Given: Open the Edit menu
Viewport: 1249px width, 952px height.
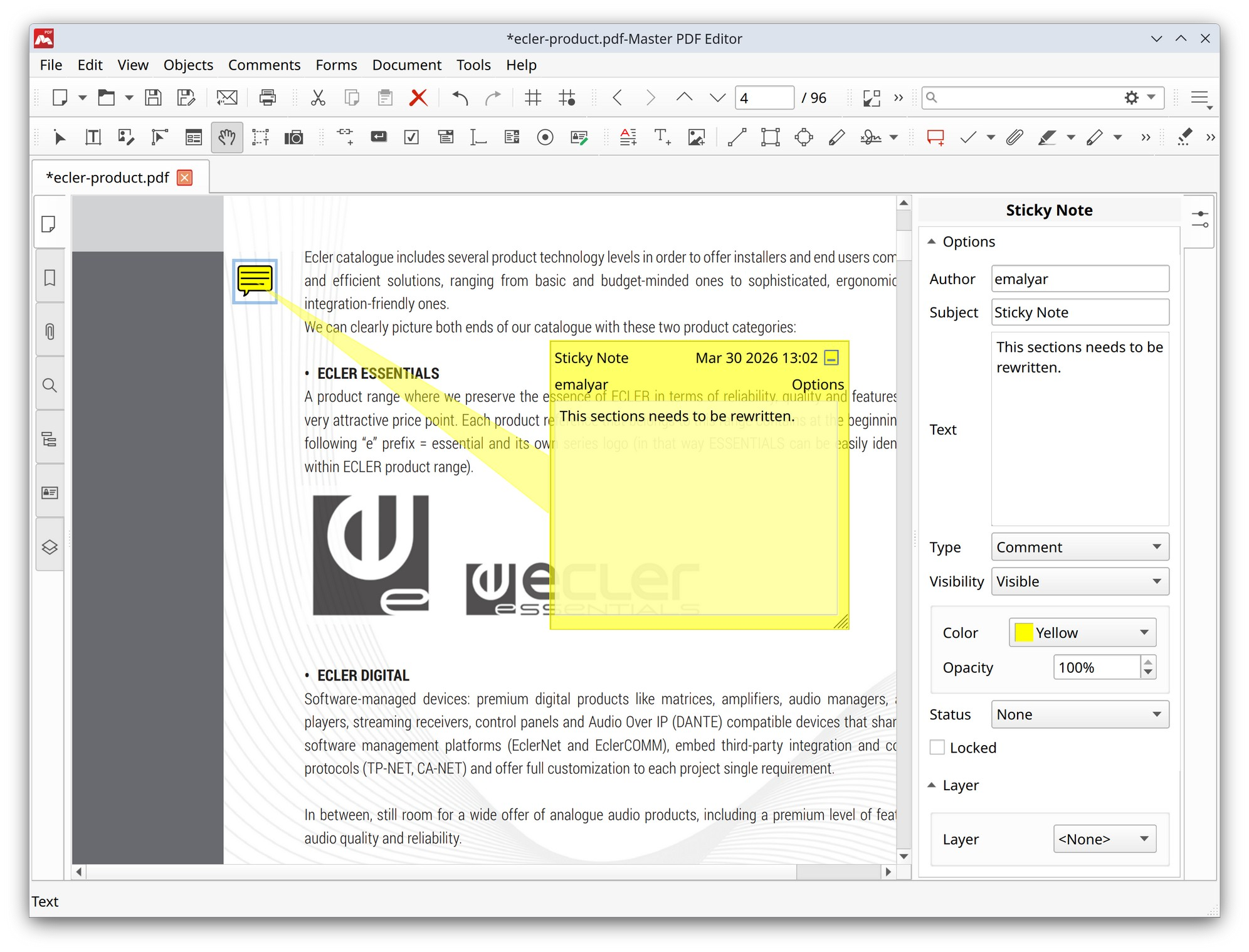Looking at the screenshot, I should (90, 65).
